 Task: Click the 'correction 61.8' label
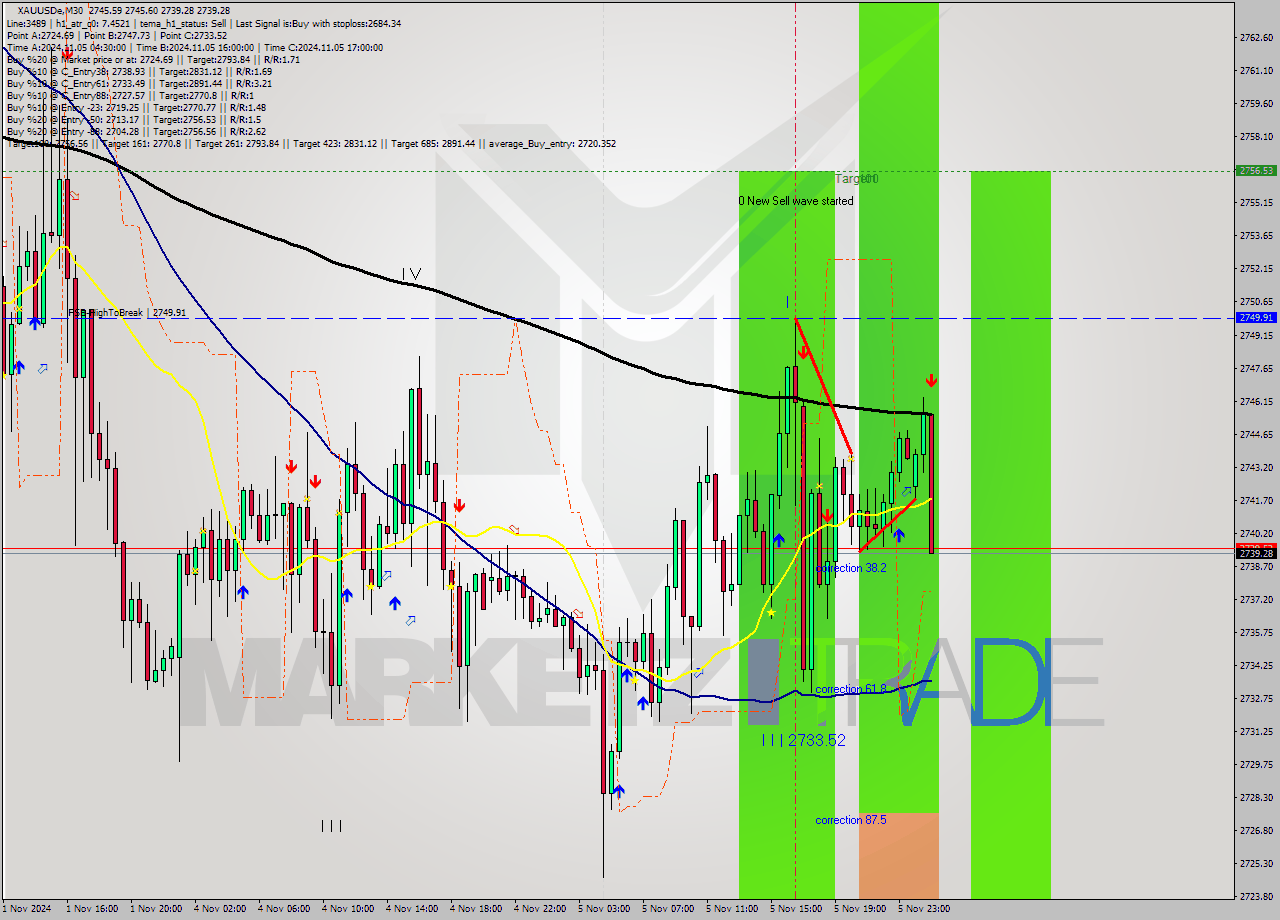(850, 689)
